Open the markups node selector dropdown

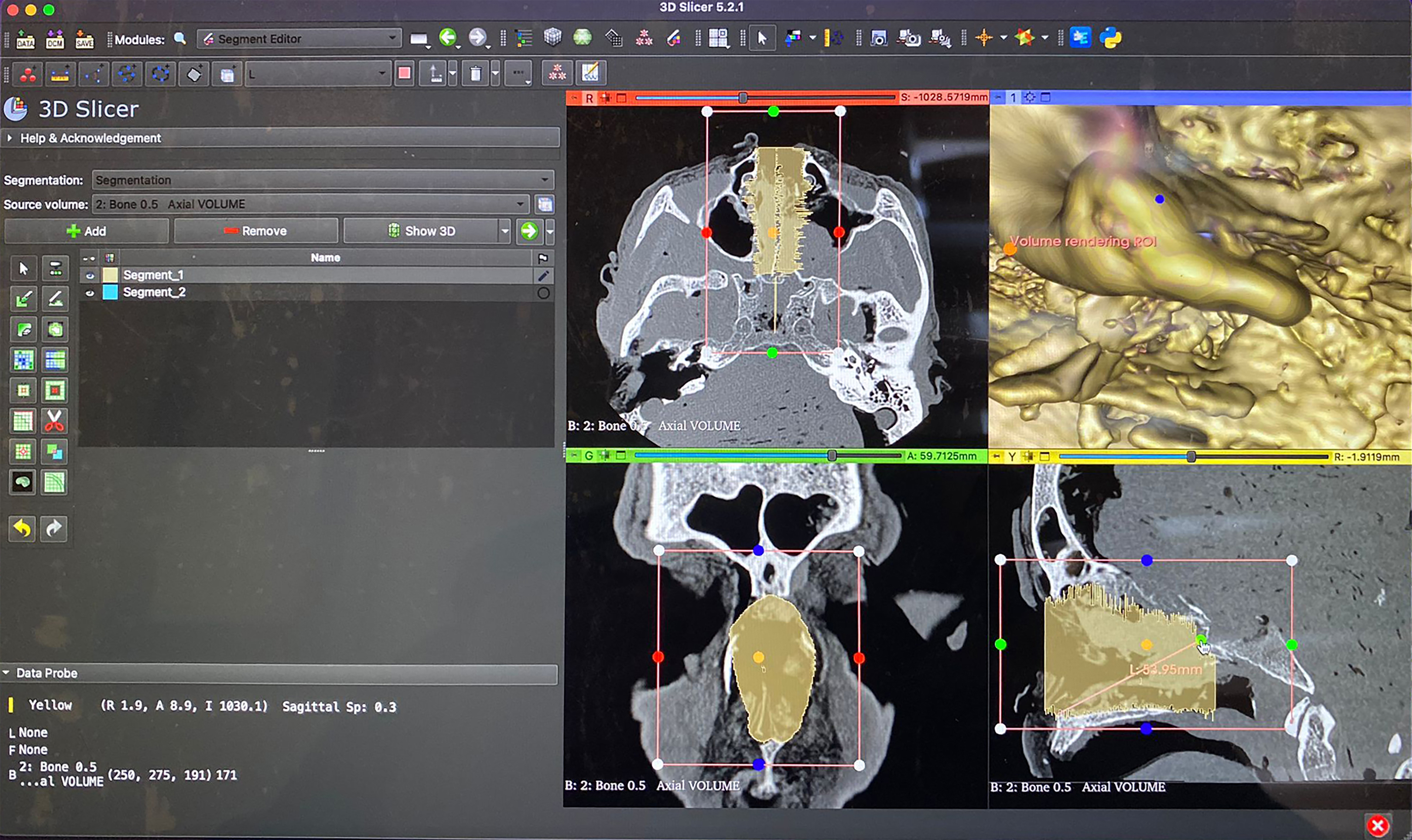tap(318, 74)
